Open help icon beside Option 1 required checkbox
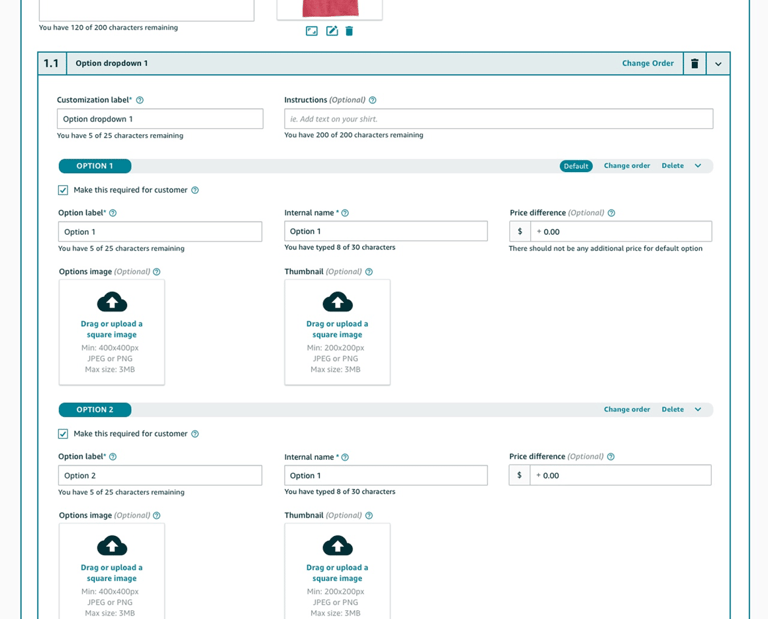Viewport: 768px width, 619px height. [x=195, y=190]
